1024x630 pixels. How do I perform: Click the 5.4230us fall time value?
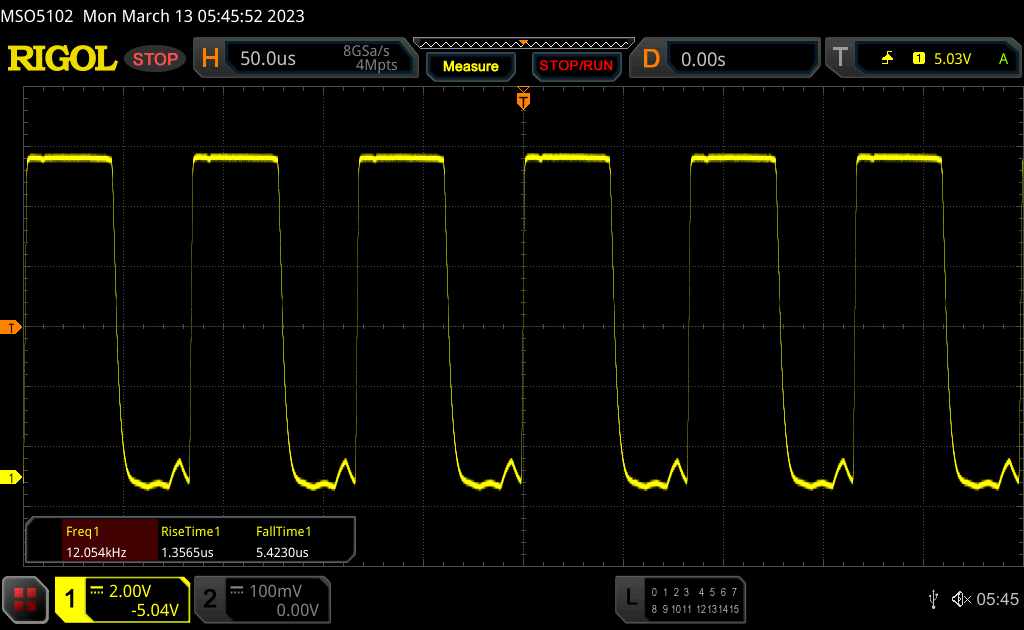(x=282, y=552)
